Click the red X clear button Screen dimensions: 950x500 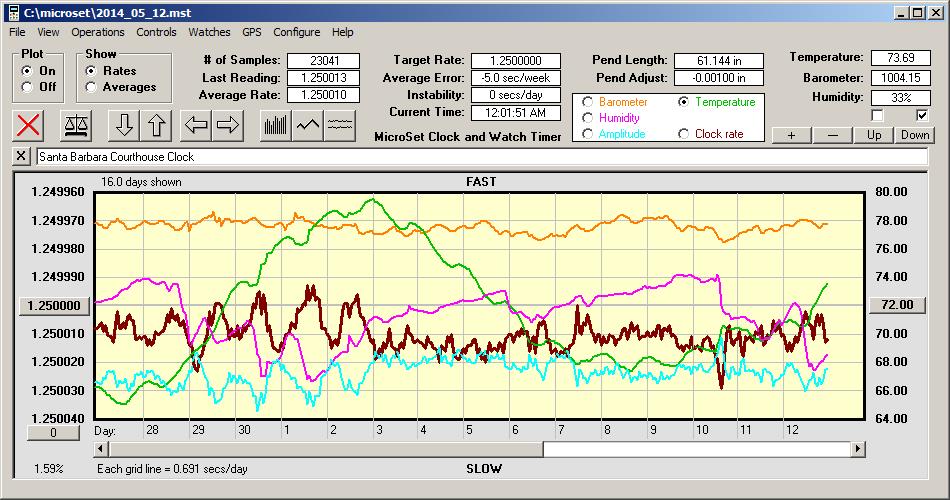29,125
